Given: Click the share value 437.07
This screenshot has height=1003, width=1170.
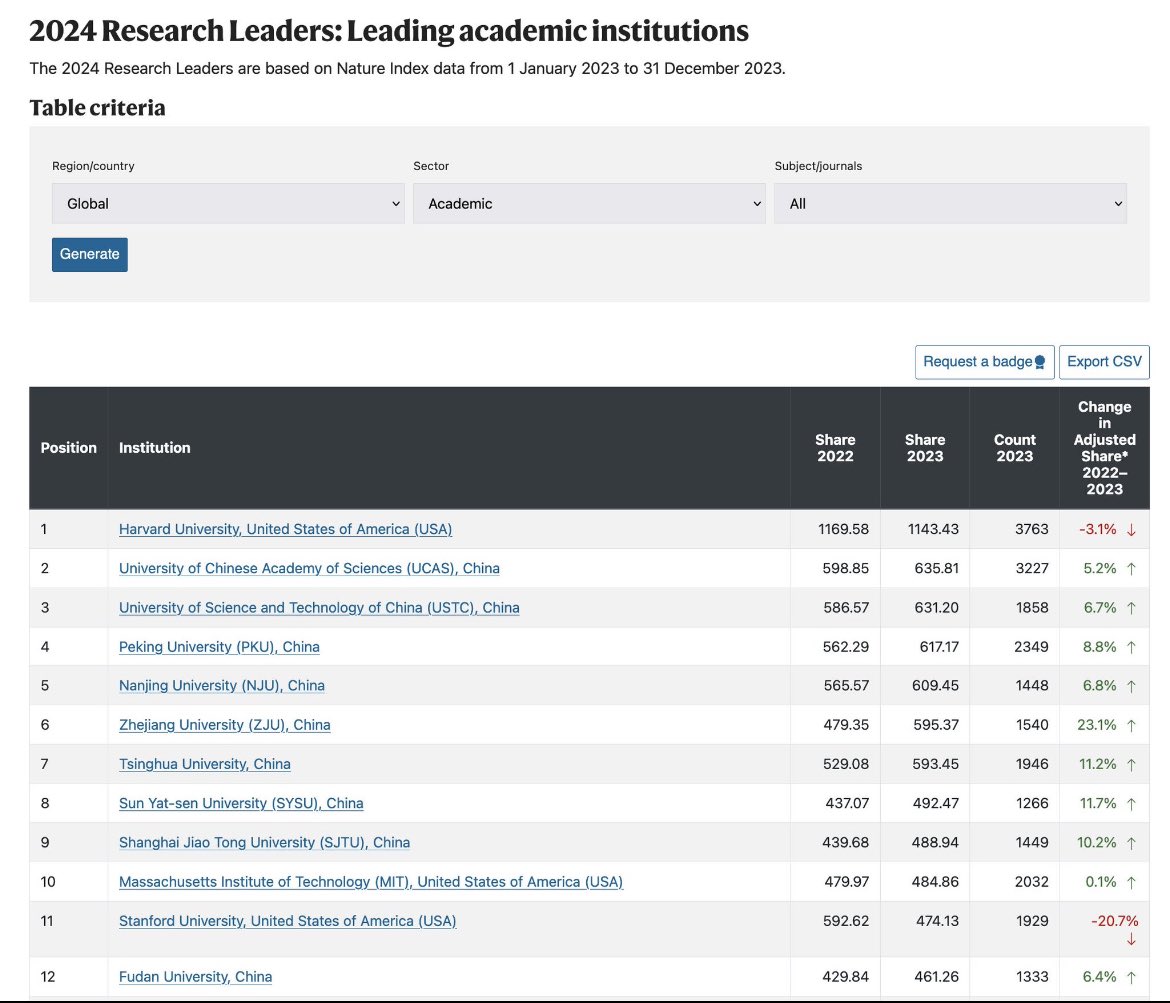Looking at the screenshot, I should point(847,804).
